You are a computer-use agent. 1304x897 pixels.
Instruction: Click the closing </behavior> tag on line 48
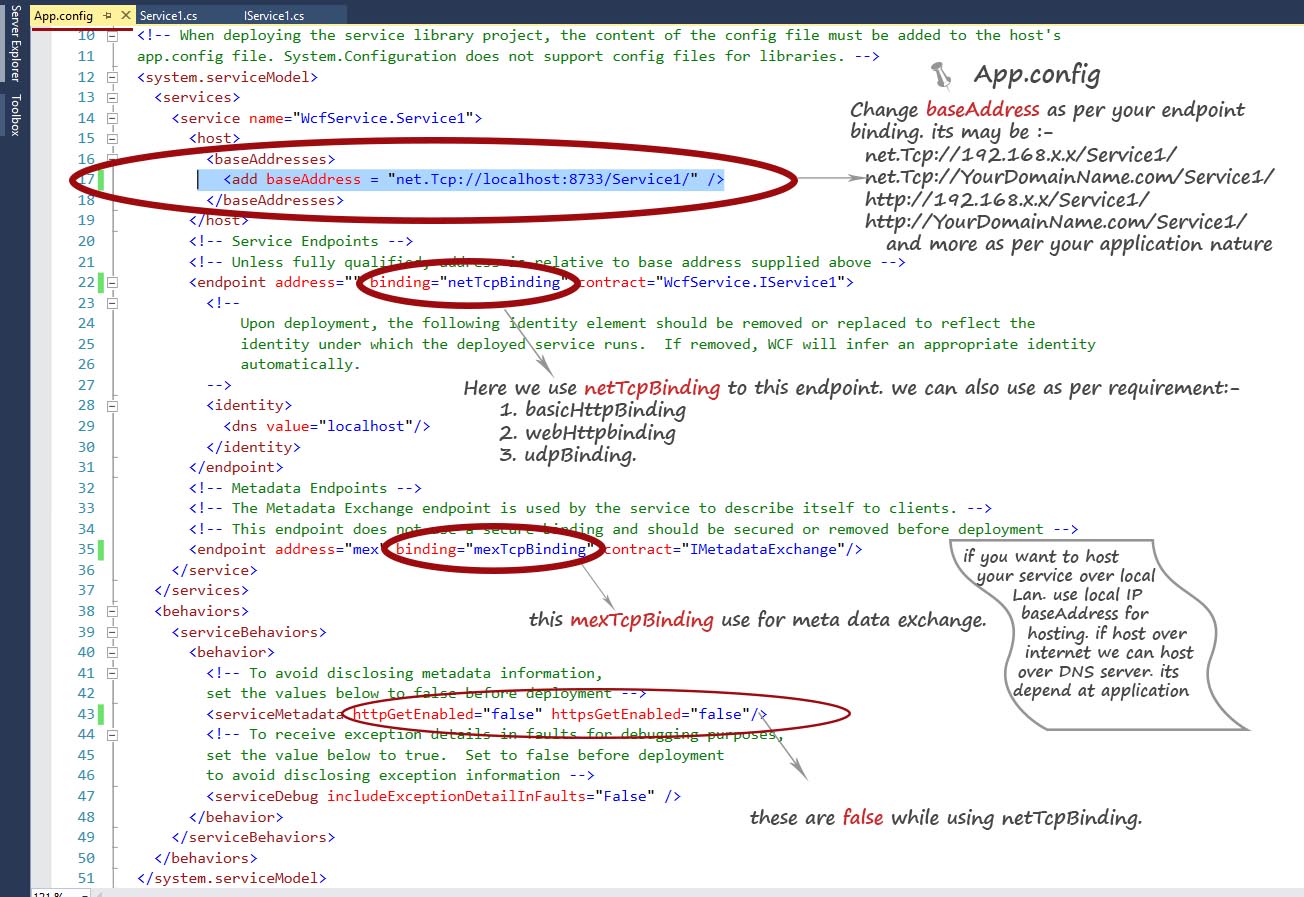pos(236,817)
